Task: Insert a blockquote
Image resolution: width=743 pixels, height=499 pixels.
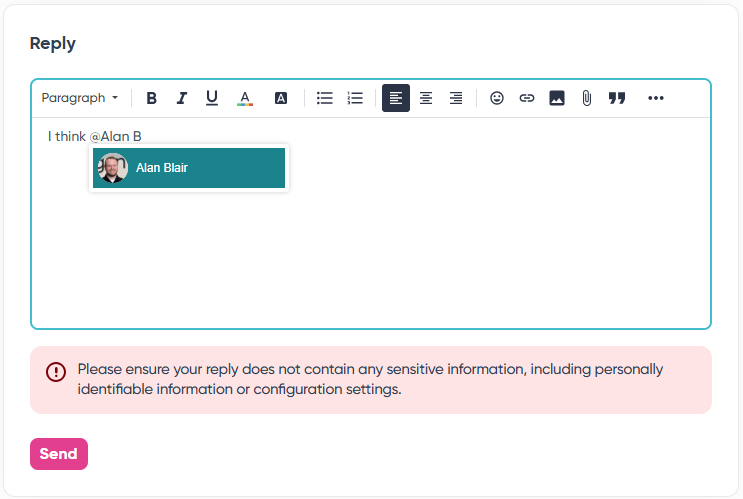Action: [617, 98]
